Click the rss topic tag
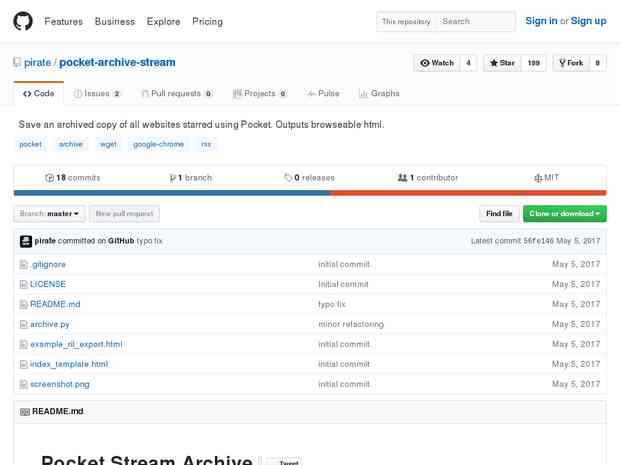Screen dimensions: 620x465 206,144
